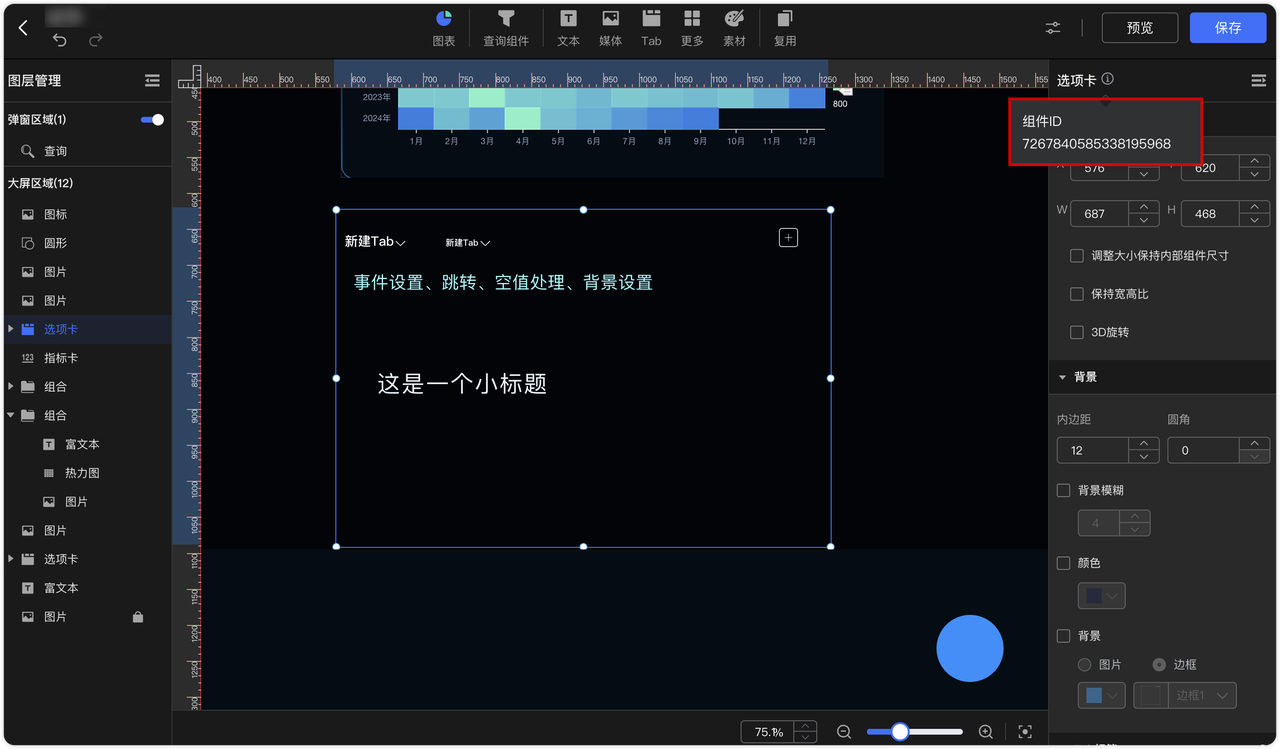Image resolution: width=1280 pixels, height=749 pixels.
Task: Click the 复用 reuse tool
Action: (x=785, y=28)
